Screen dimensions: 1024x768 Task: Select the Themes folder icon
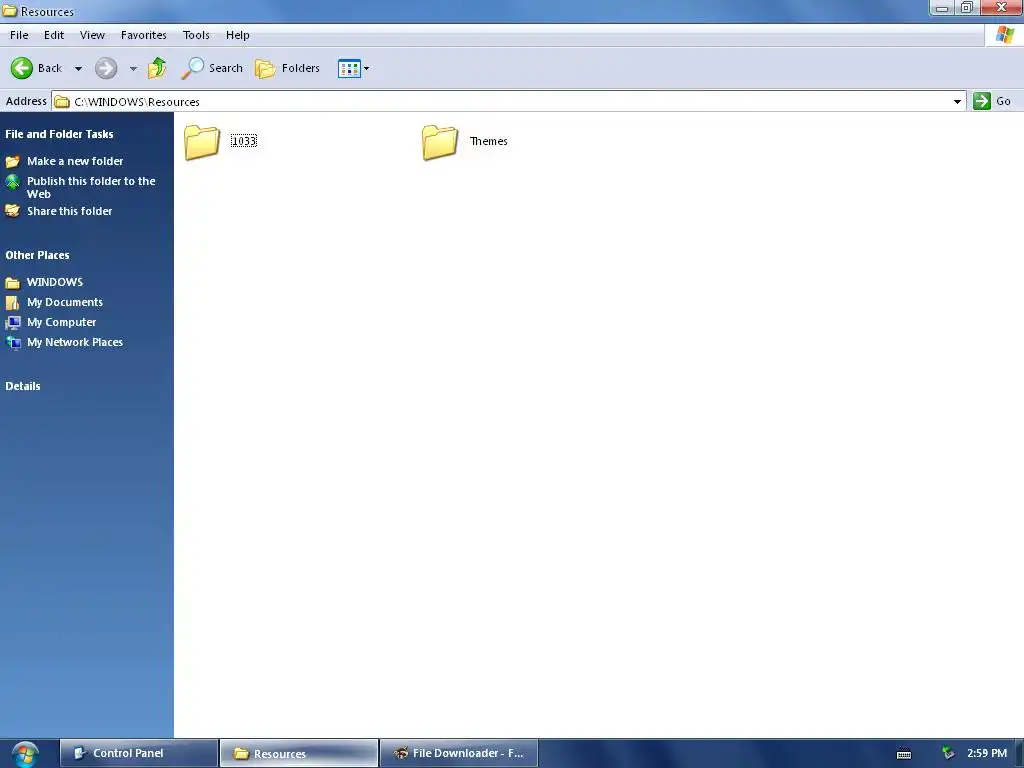coord(440,142)
